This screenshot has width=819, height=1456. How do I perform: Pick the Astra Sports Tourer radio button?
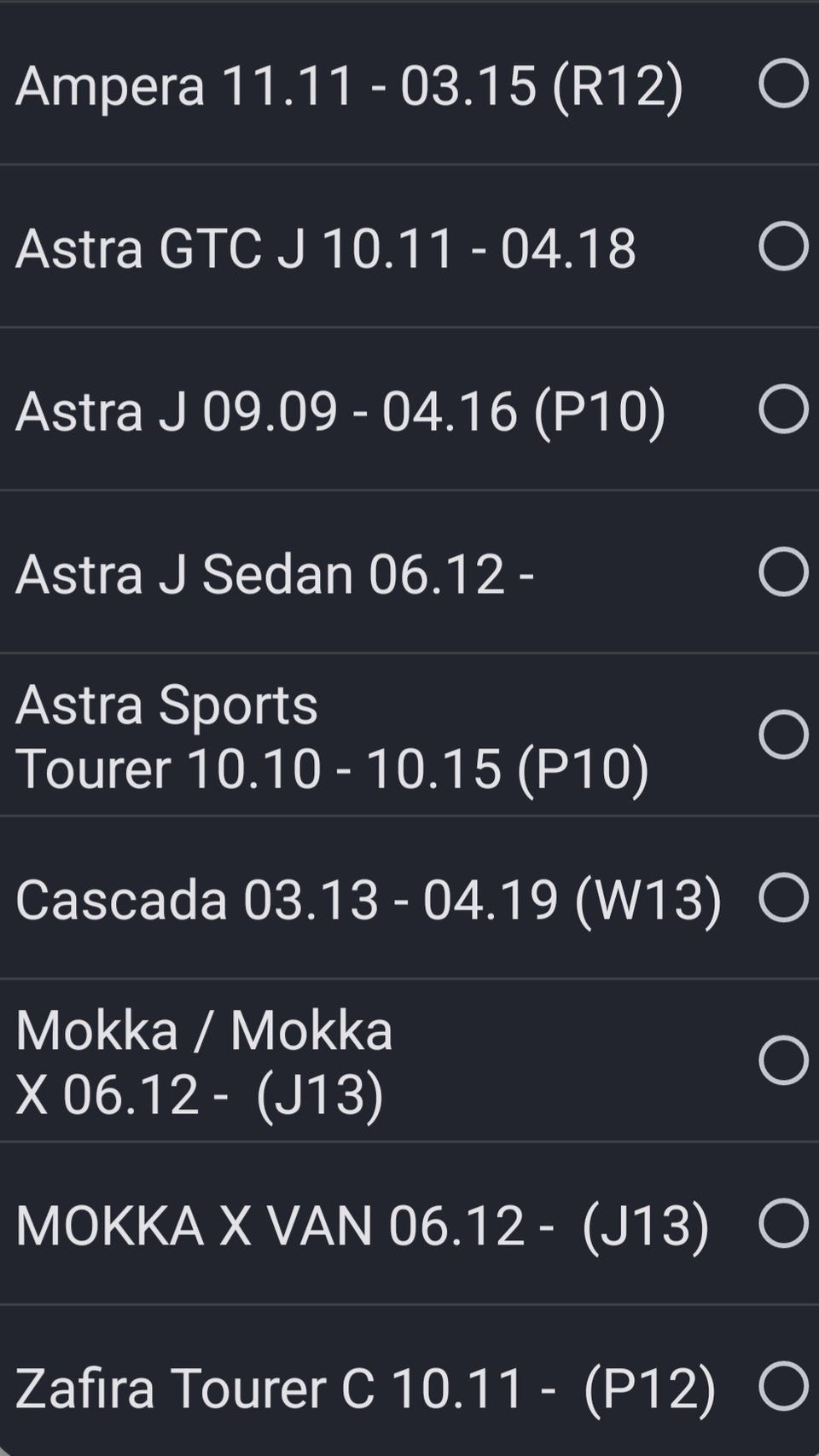[x=782, y=734]
